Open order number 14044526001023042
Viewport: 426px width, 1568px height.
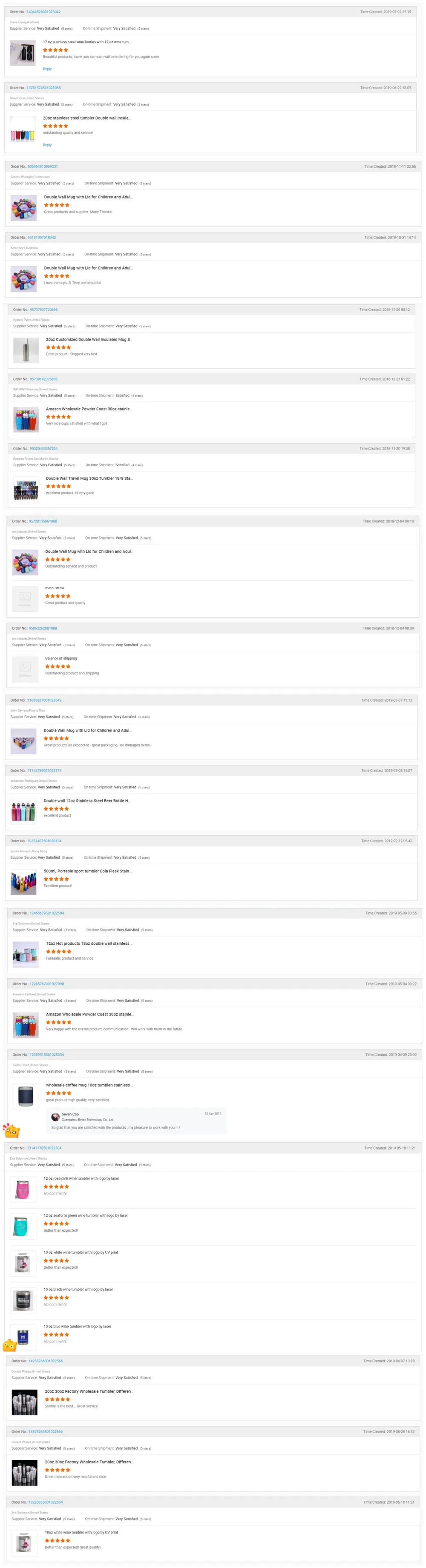[43, 11]
